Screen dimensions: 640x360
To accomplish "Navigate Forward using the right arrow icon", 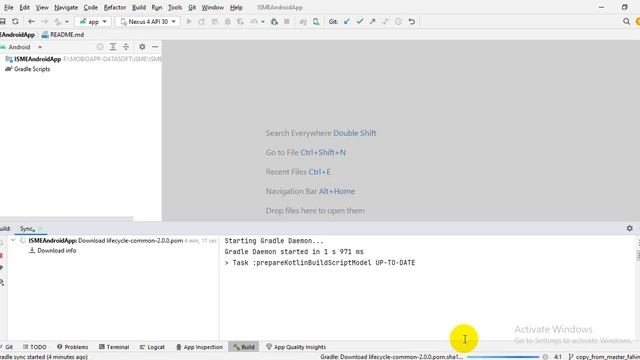I will point(44,22).
